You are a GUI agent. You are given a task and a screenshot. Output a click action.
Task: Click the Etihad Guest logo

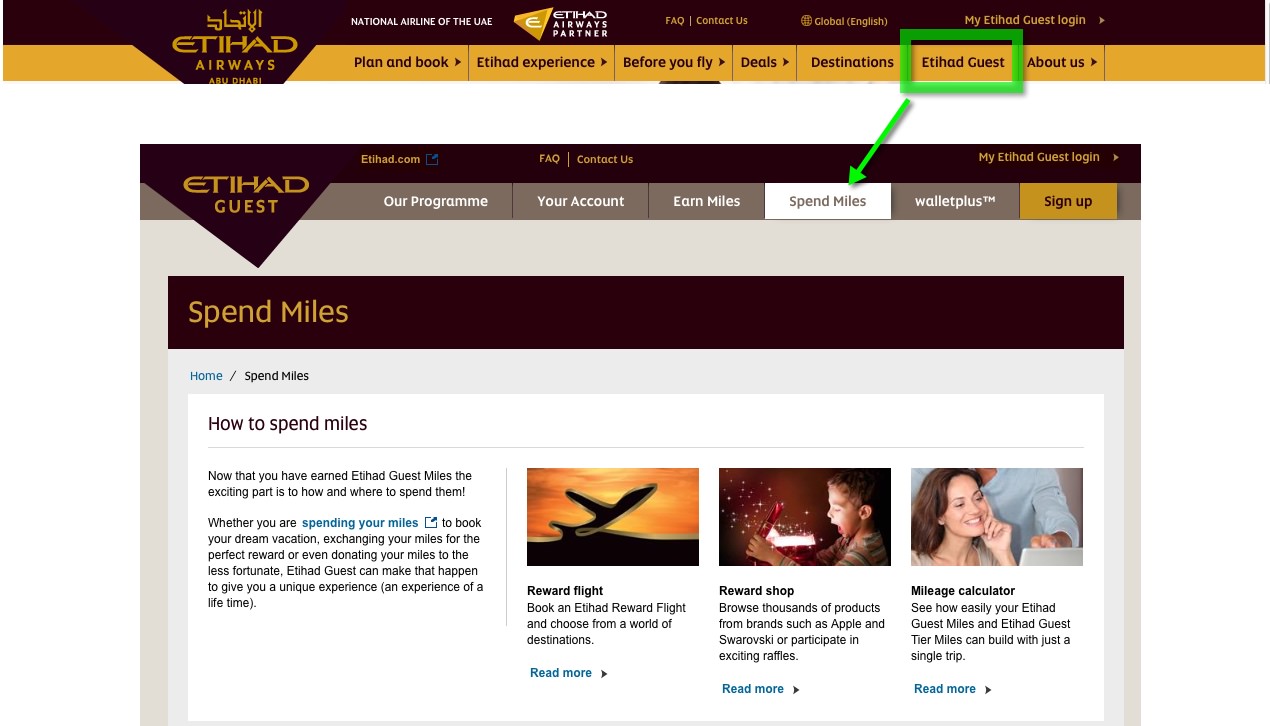pos(246,194)
